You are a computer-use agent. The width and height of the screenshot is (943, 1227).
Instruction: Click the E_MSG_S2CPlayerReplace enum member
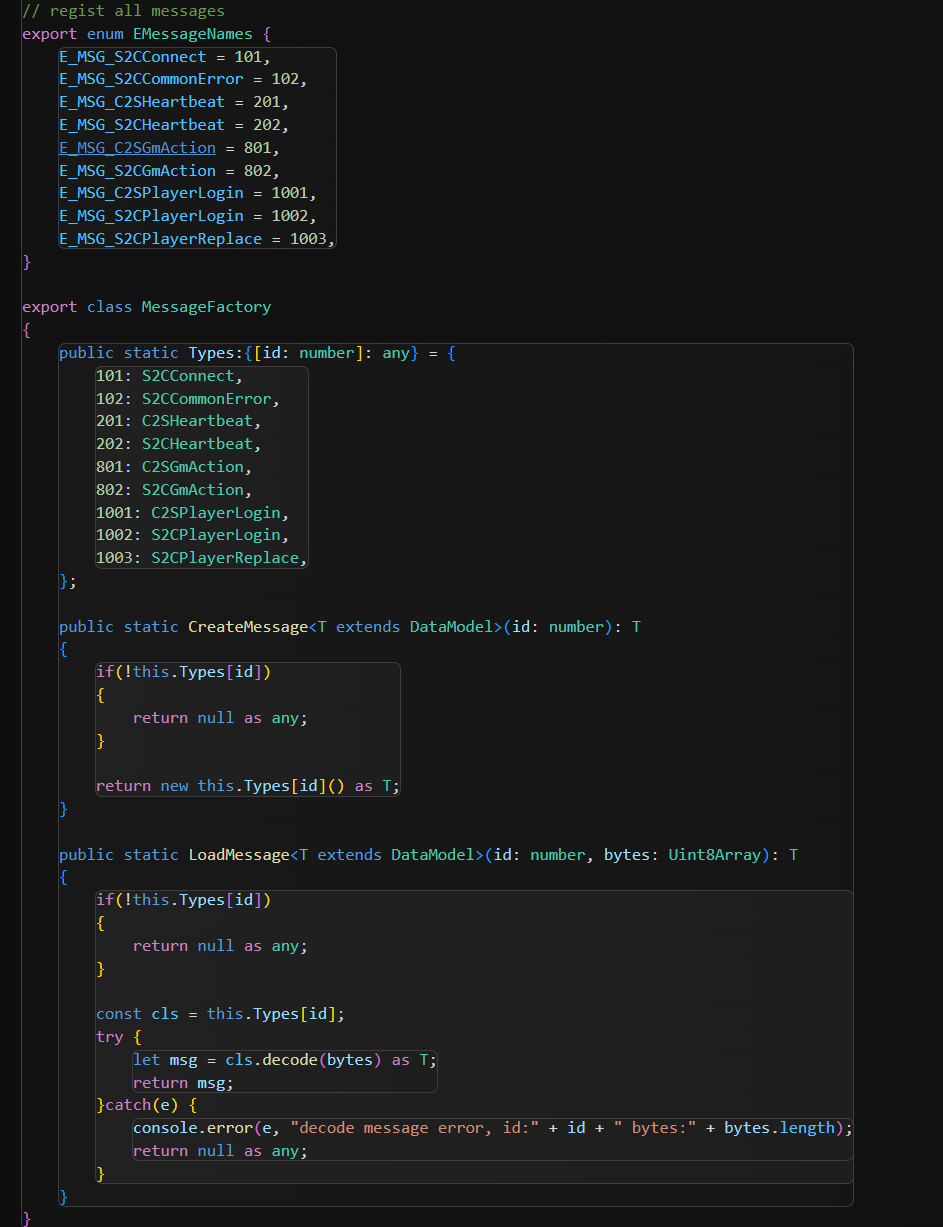(x=160, y=239)
